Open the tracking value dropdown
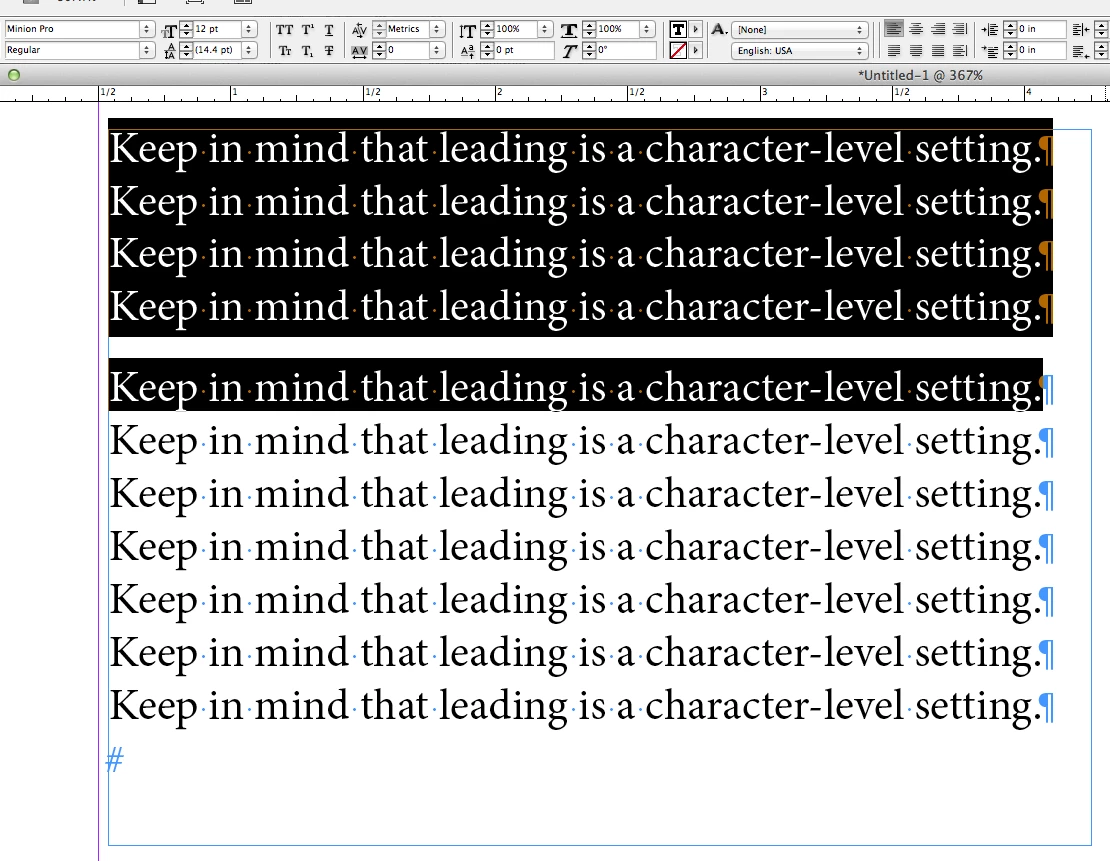Image resolution: width=1110 pixels, height=861 pixels. coord(437,50)
